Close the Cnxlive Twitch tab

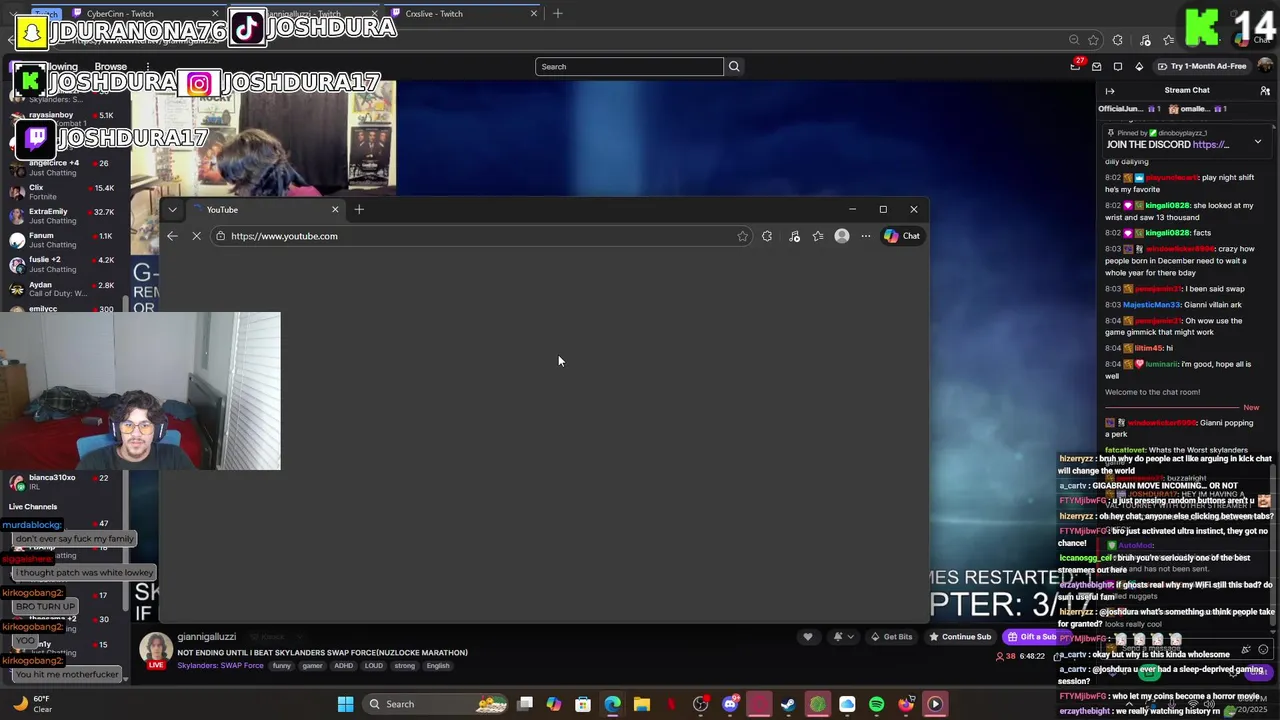533,14
